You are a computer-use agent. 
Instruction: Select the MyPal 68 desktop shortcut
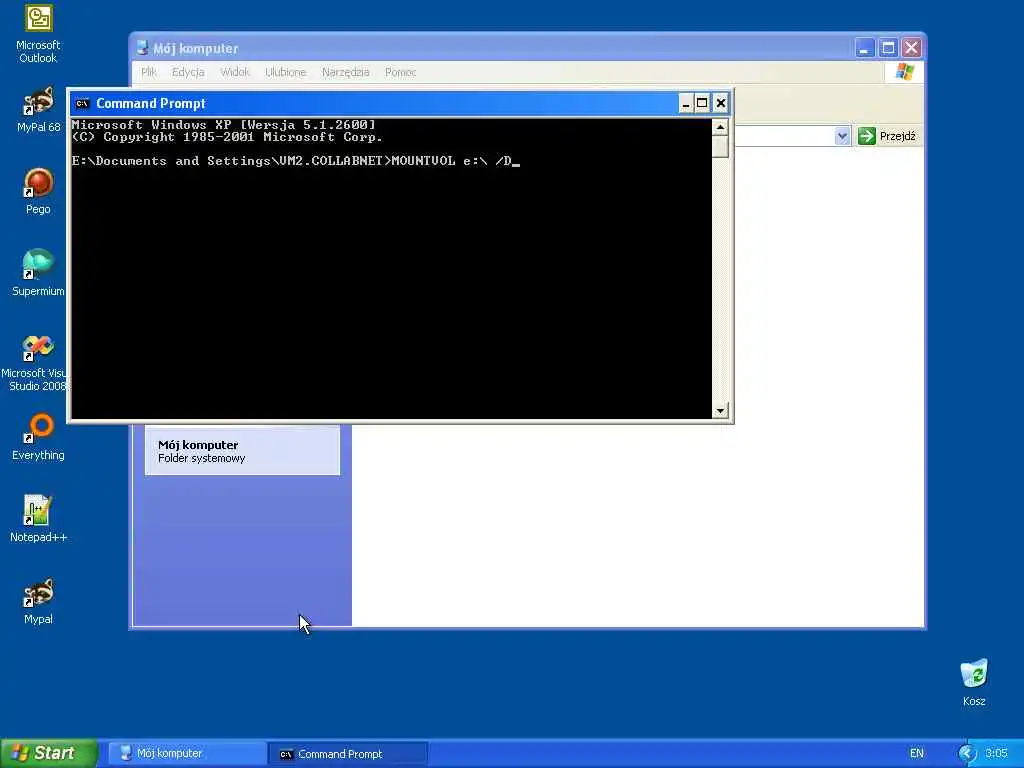38,109
